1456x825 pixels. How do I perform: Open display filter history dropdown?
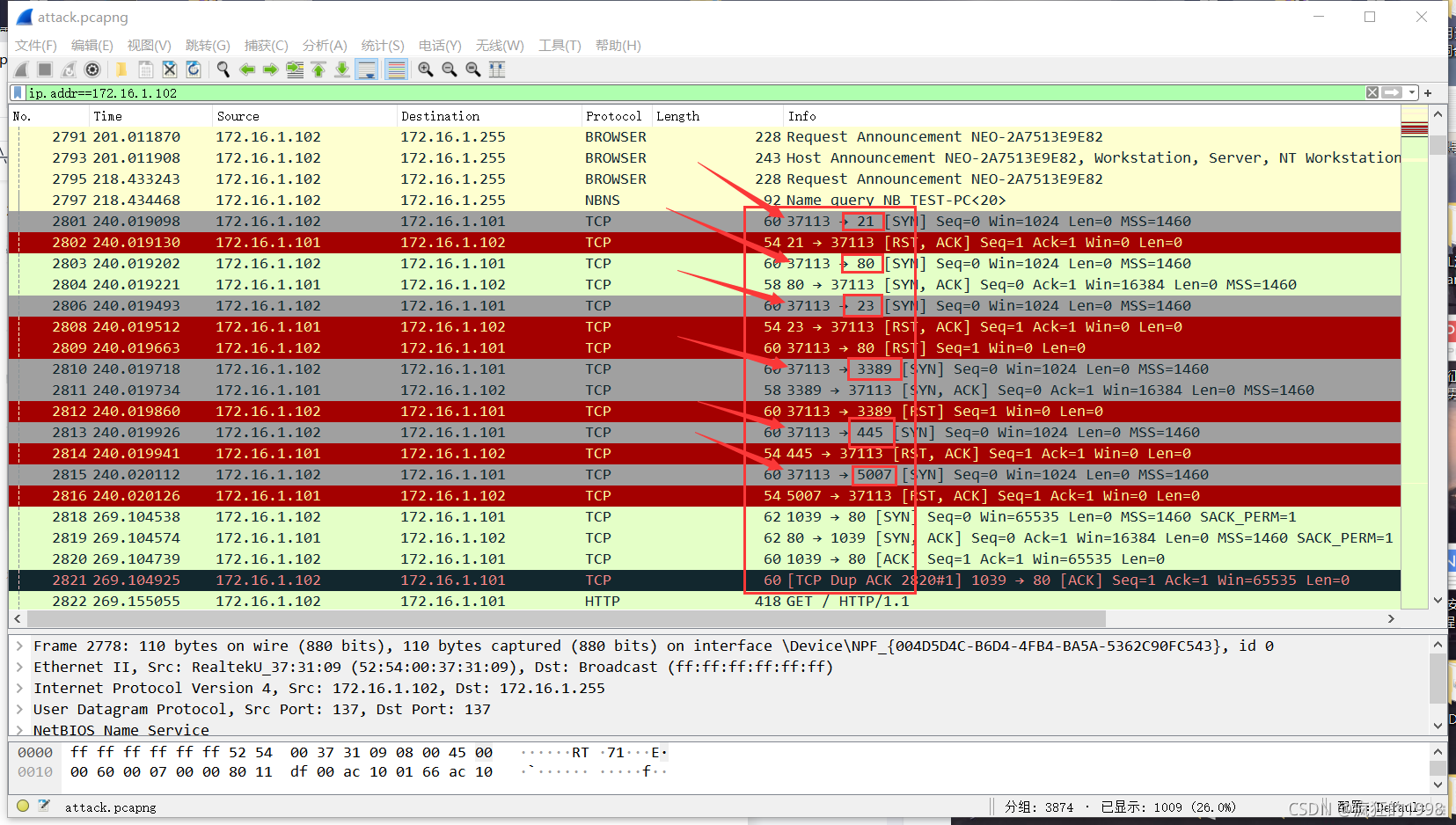click(1412, 92)
